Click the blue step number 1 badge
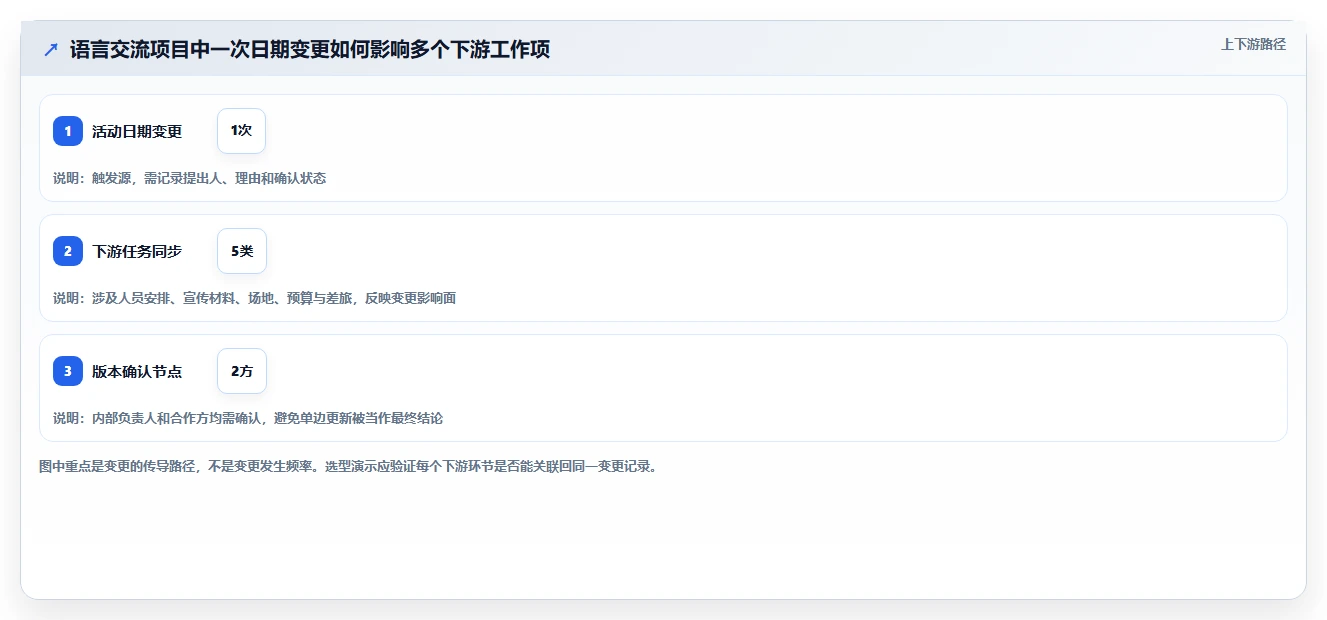The height and width of the screenshot is (620, 1327). click(x=68, y=131)
